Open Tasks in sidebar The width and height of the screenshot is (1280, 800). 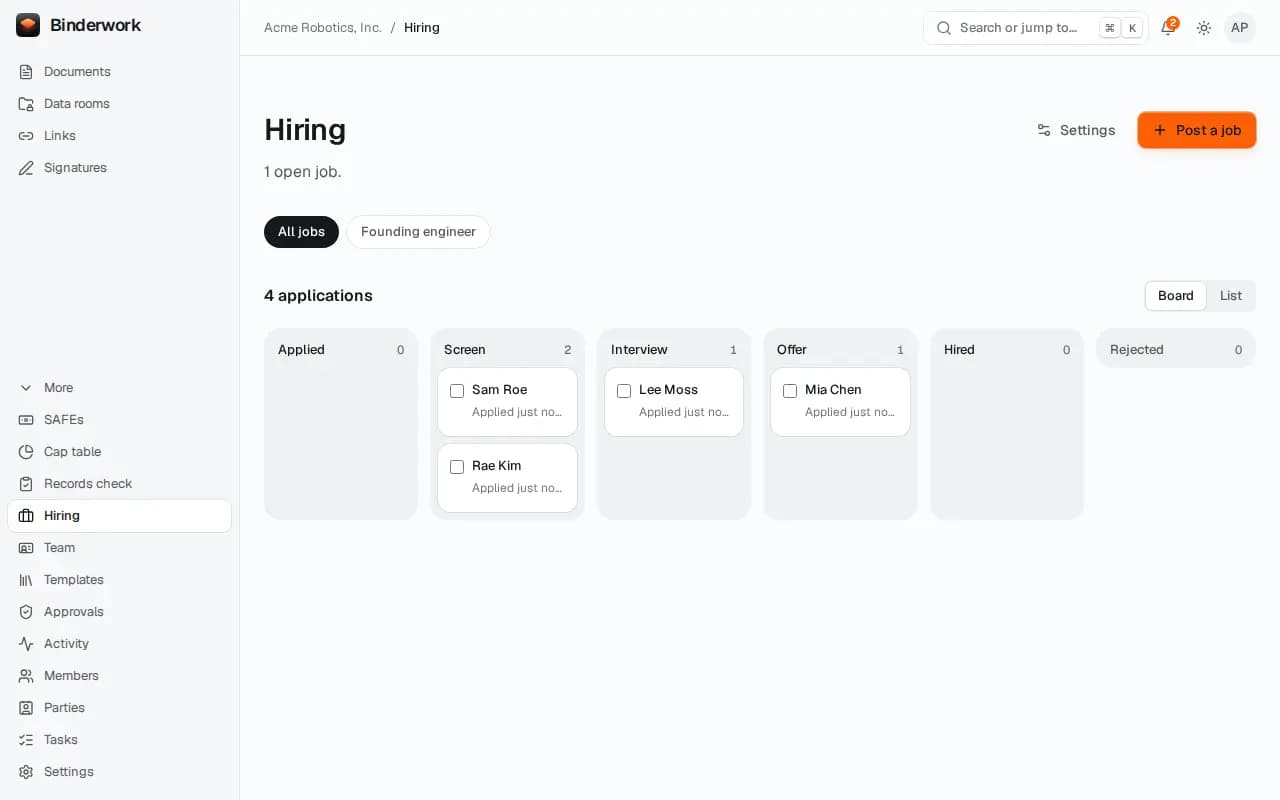119,740
